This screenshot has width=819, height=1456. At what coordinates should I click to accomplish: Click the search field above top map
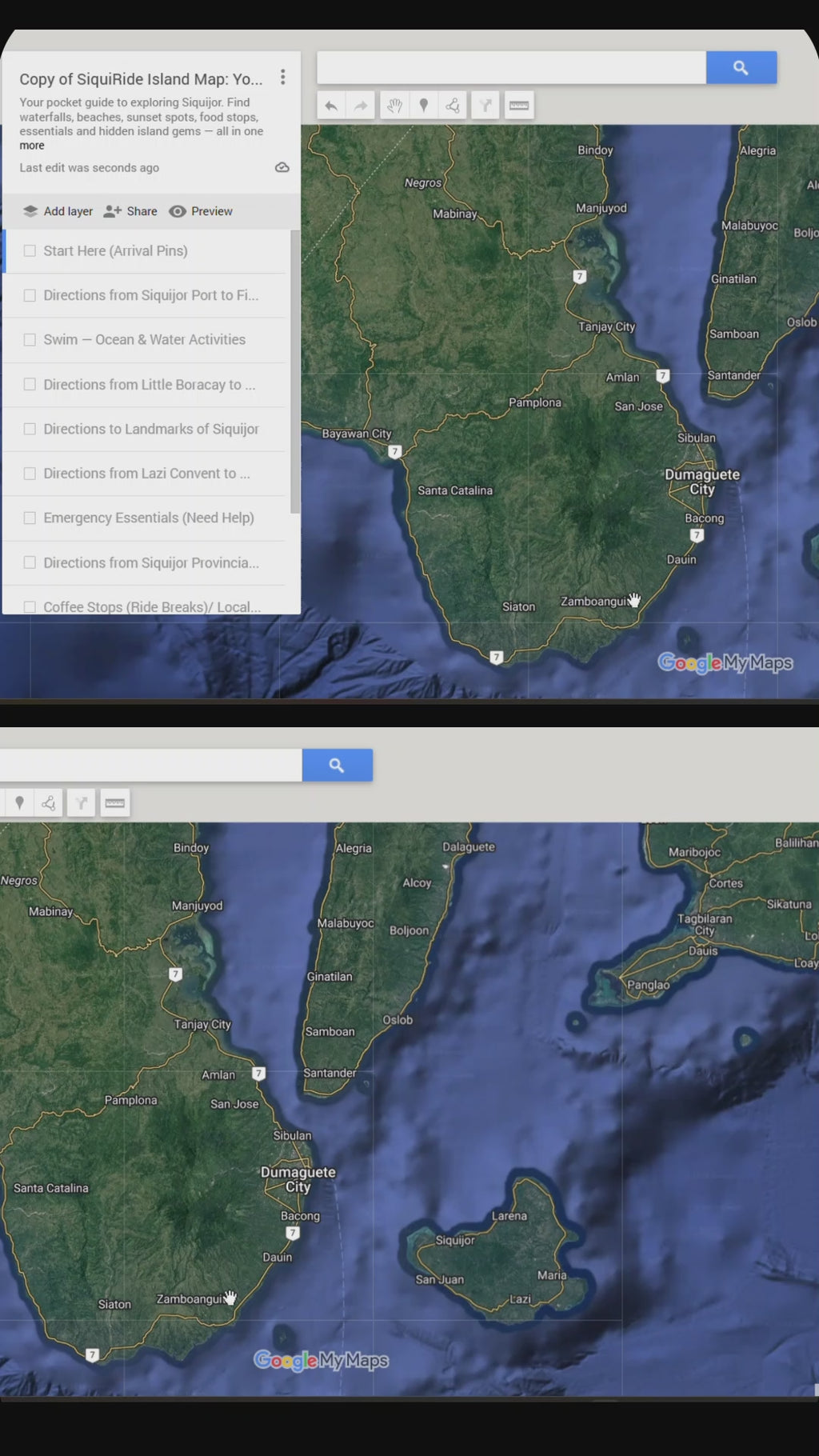pyautogui.click(x=512, y=68)
